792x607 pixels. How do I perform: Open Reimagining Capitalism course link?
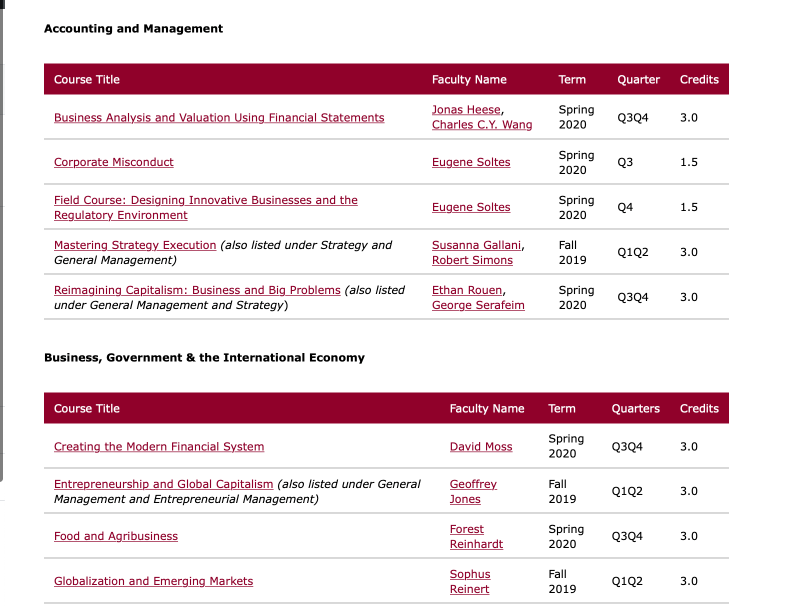[197, 290]
